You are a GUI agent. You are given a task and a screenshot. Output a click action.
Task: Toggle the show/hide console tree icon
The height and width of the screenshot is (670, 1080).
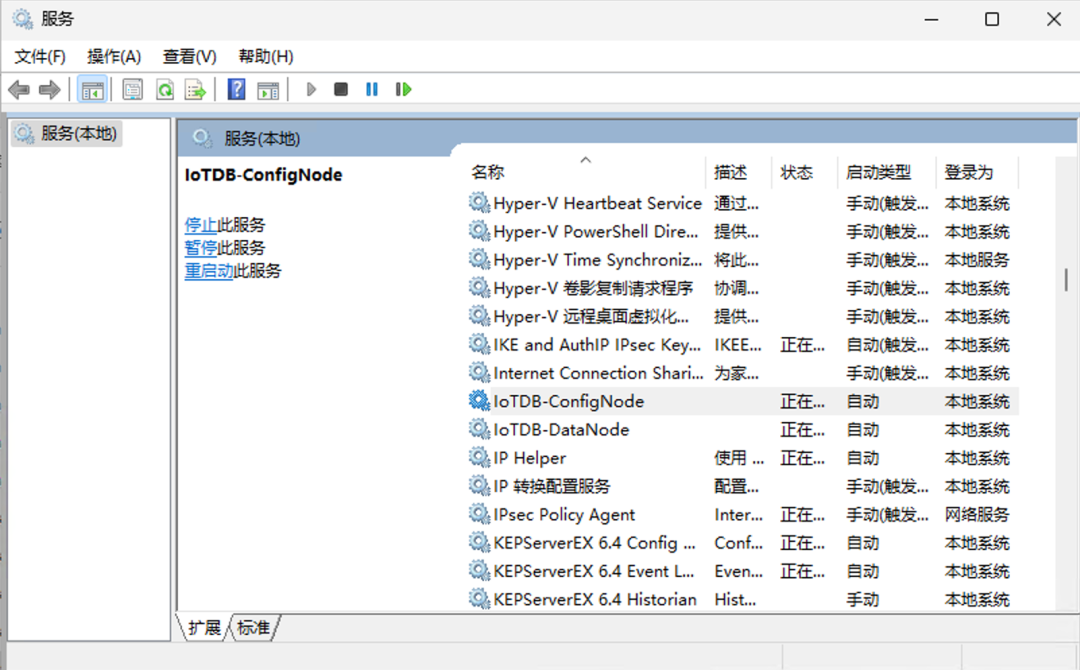tap(92, 90)
